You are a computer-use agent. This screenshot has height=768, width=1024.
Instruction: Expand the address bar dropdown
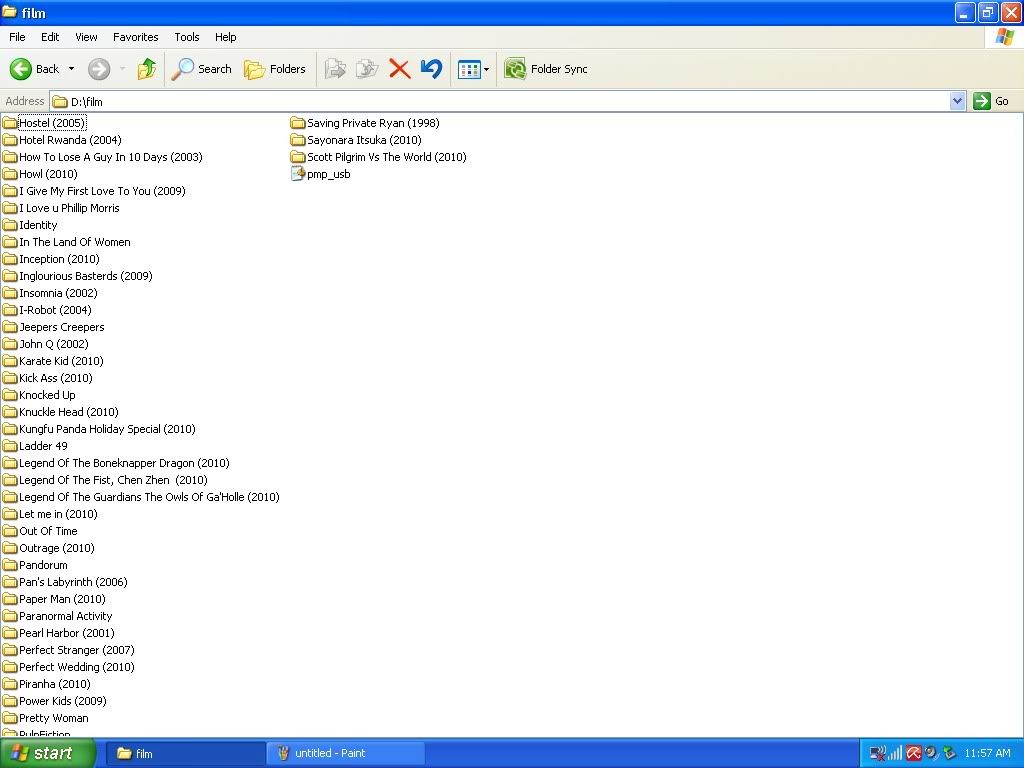point(957,101)
